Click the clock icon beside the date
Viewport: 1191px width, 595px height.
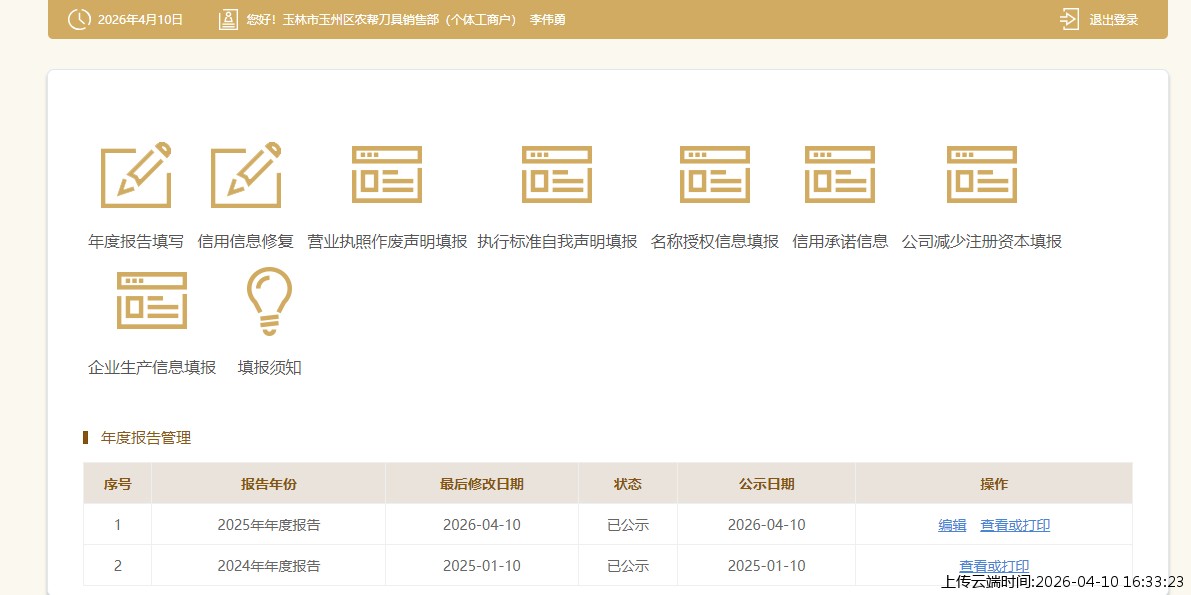coord(79,19)
